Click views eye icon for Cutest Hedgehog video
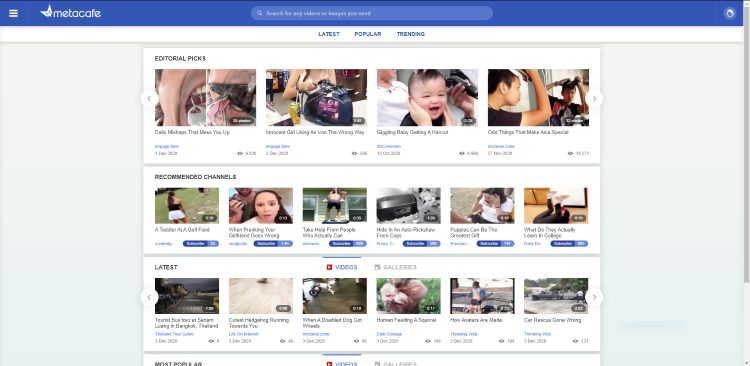The image size is (750, 366). click(x=282, y=341)
